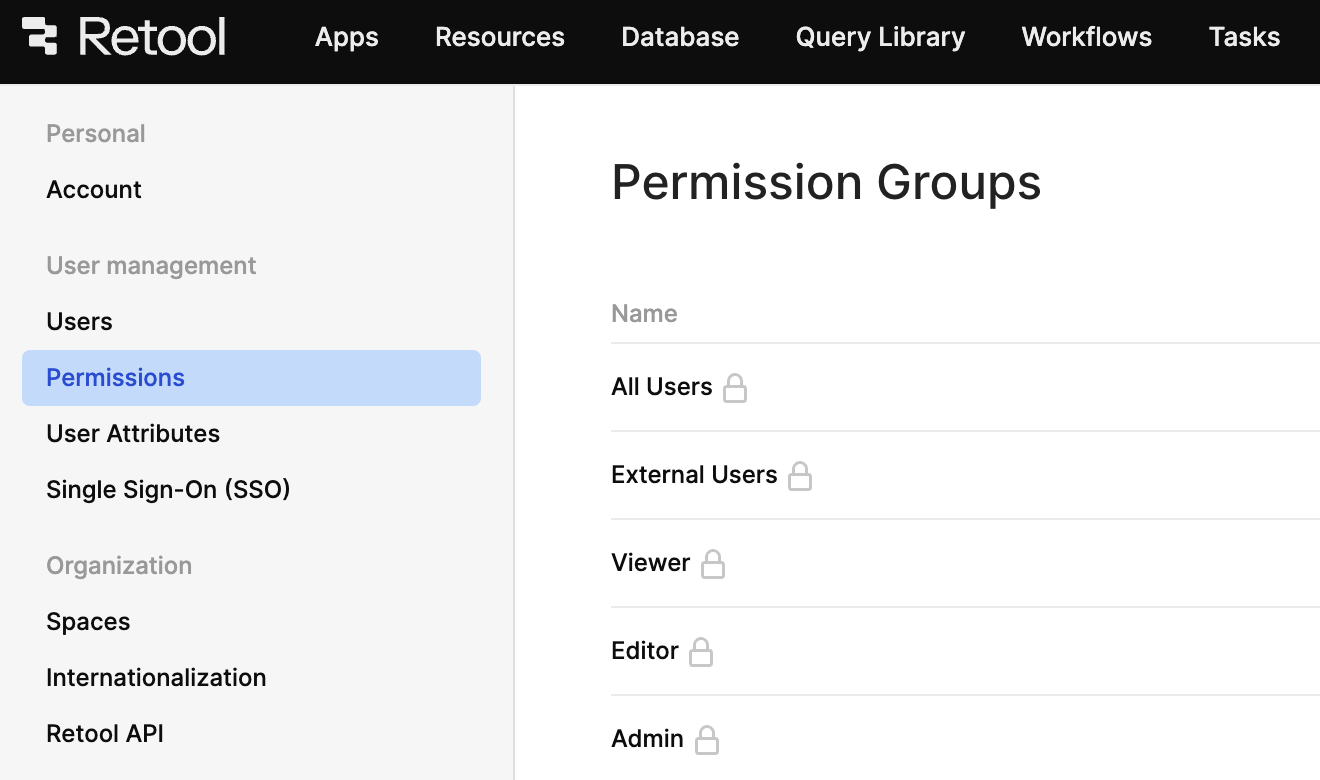Viewport: 1320px width, 780px height.
Task: Go to Resources in top navigation
Action: coord(500,37)
